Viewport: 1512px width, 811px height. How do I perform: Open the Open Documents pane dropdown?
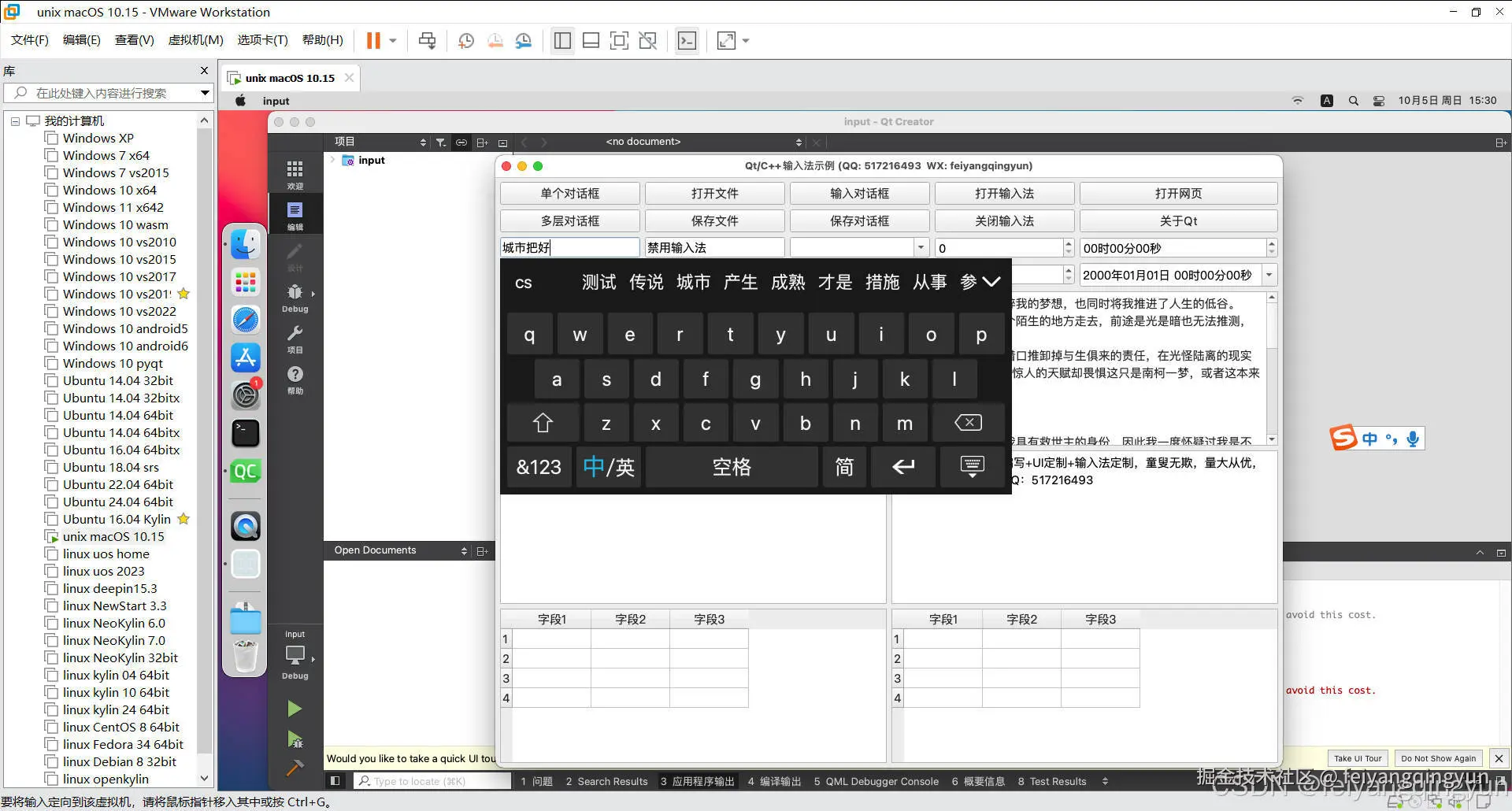(400, 550)
